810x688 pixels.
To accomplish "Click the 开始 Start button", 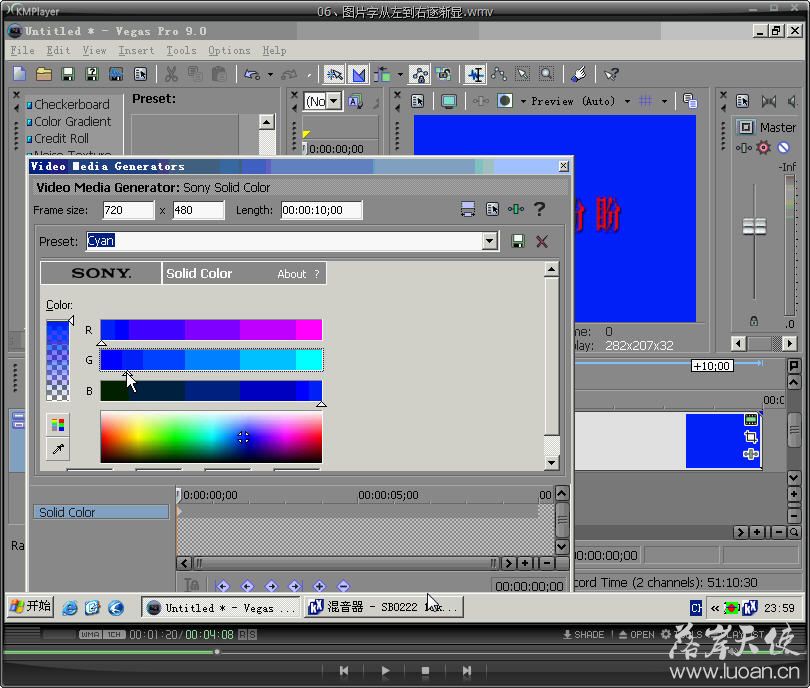I will pyautogui.click(x=31, y=606).
